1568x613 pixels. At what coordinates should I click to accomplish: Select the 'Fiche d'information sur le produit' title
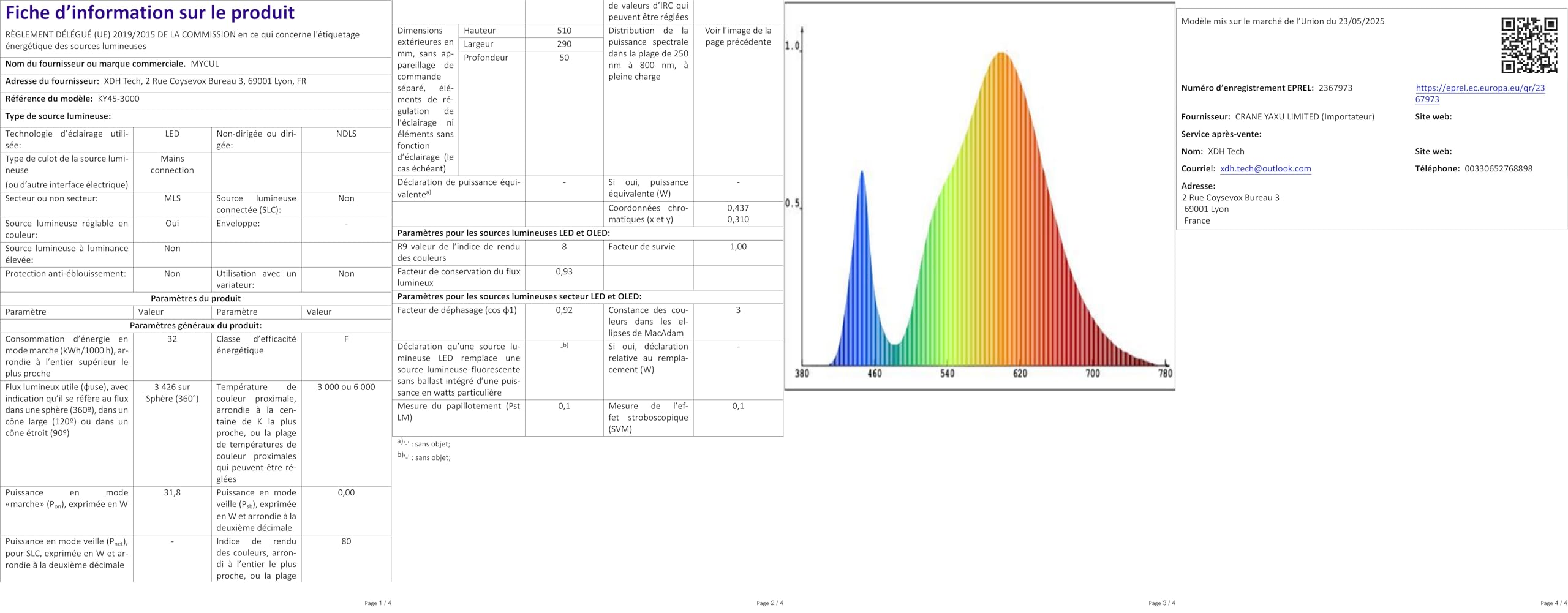click(x=150, y=13)
